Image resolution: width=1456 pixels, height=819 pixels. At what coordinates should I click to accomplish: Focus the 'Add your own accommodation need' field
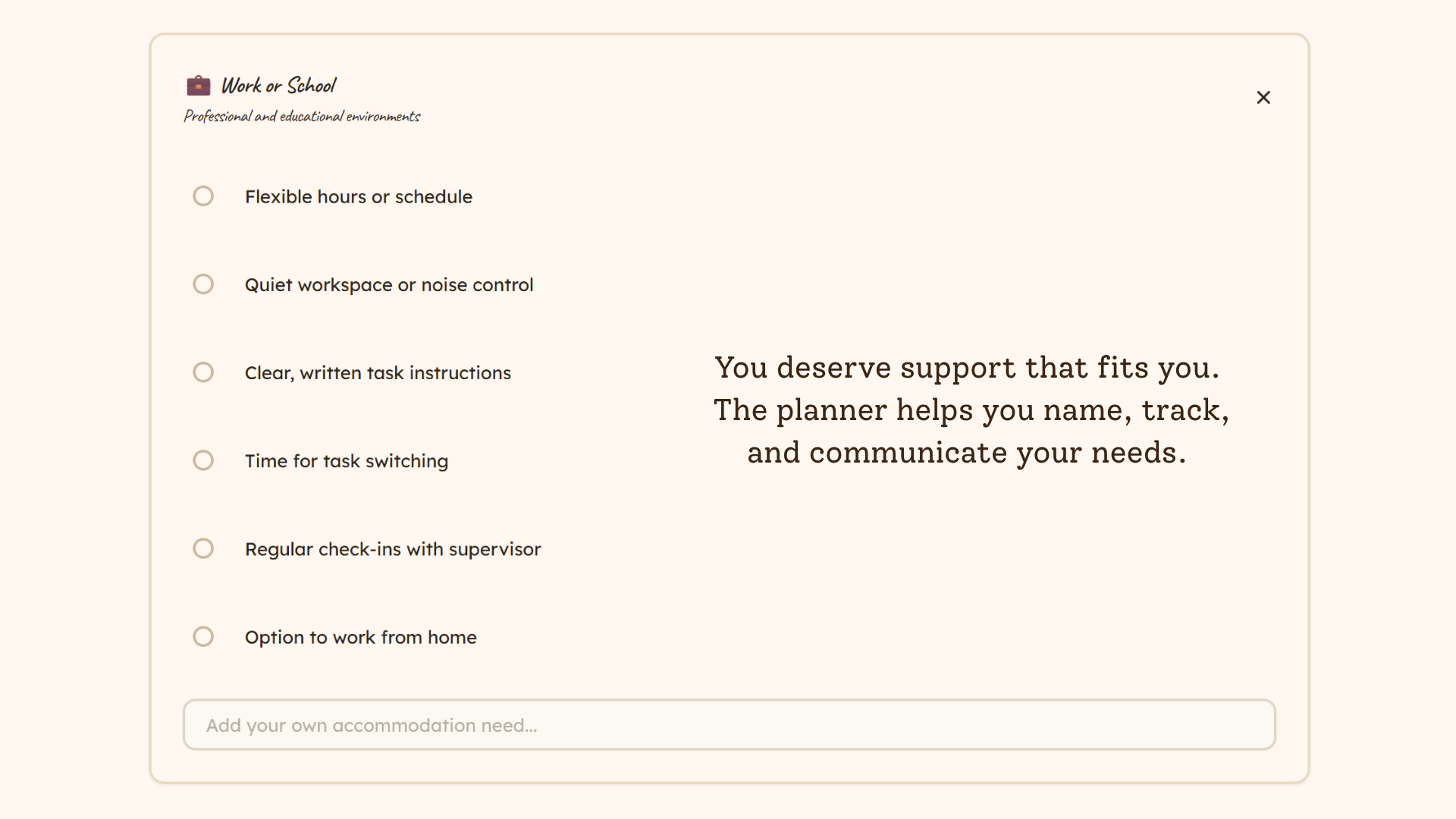click(729, 725)
